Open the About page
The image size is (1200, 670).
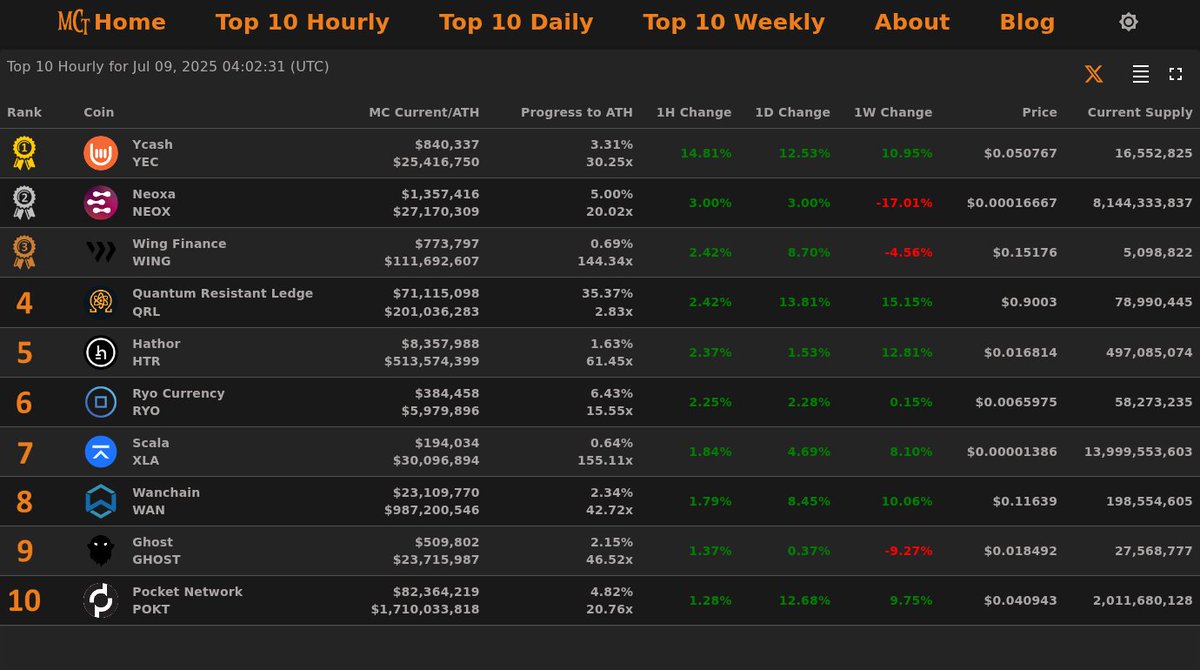(912, 21)
